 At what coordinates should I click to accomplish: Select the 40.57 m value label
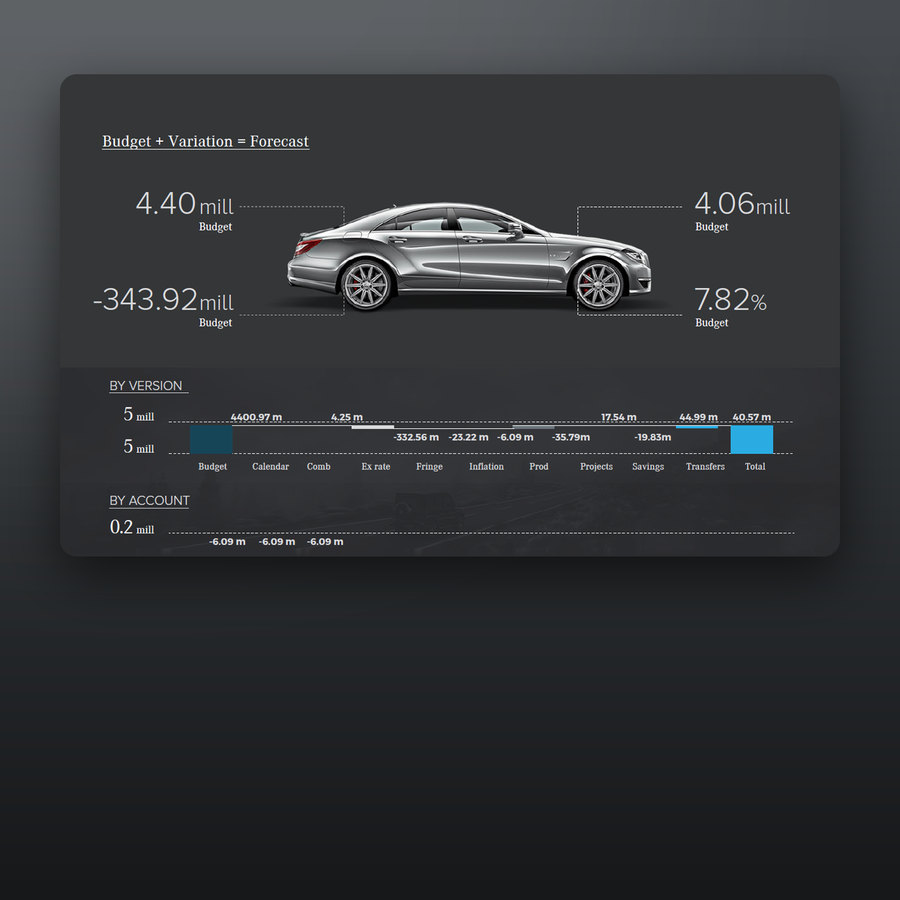(752, 417)
